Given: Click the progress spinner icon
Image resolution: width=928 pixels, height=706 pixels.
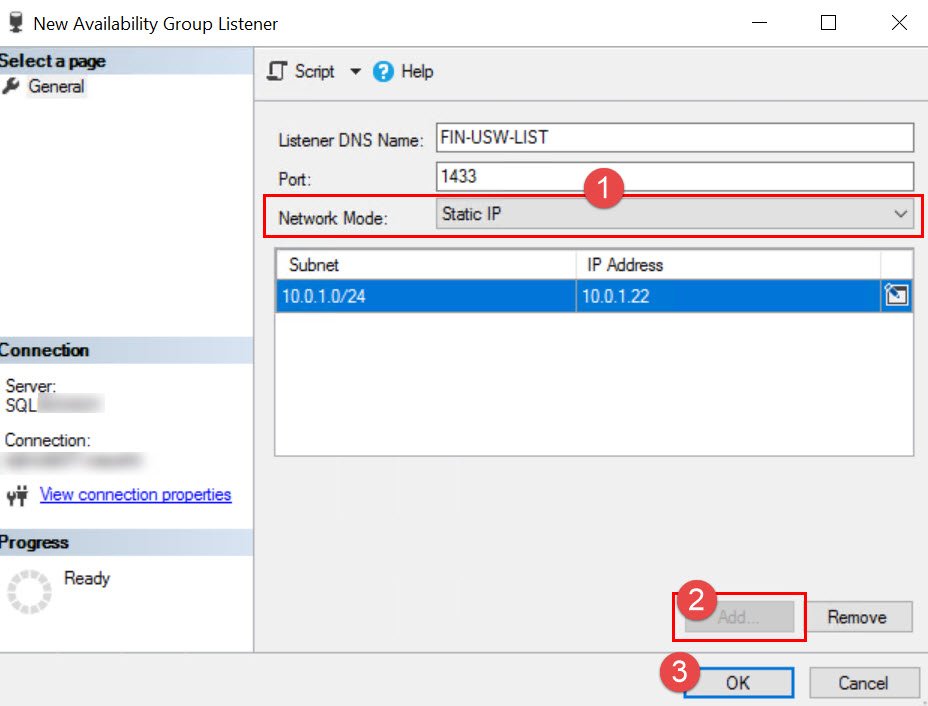Looking at the screenshot, I should pos(29,592).
